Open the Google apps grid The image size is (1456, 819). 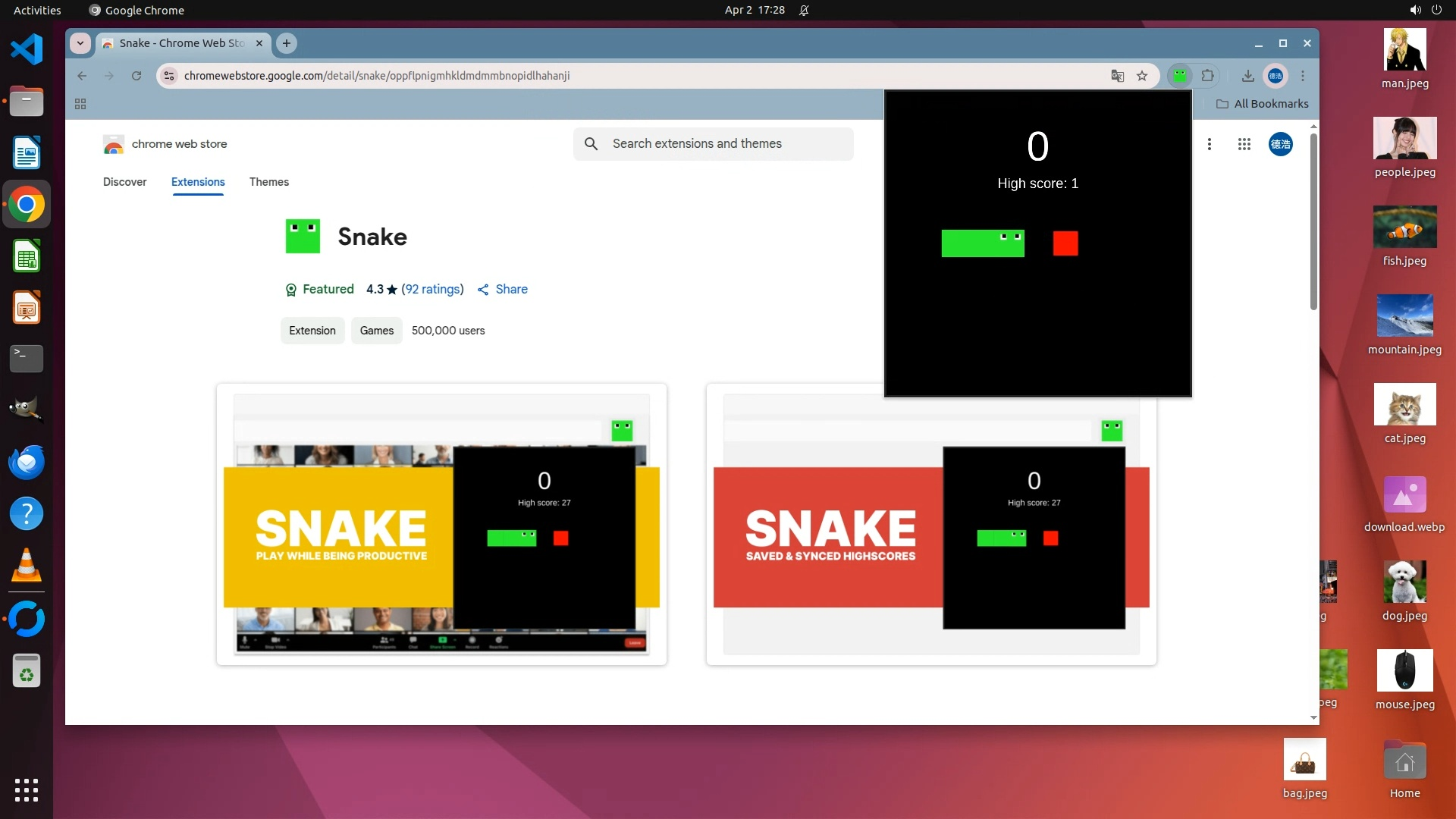click(1244, 144)
